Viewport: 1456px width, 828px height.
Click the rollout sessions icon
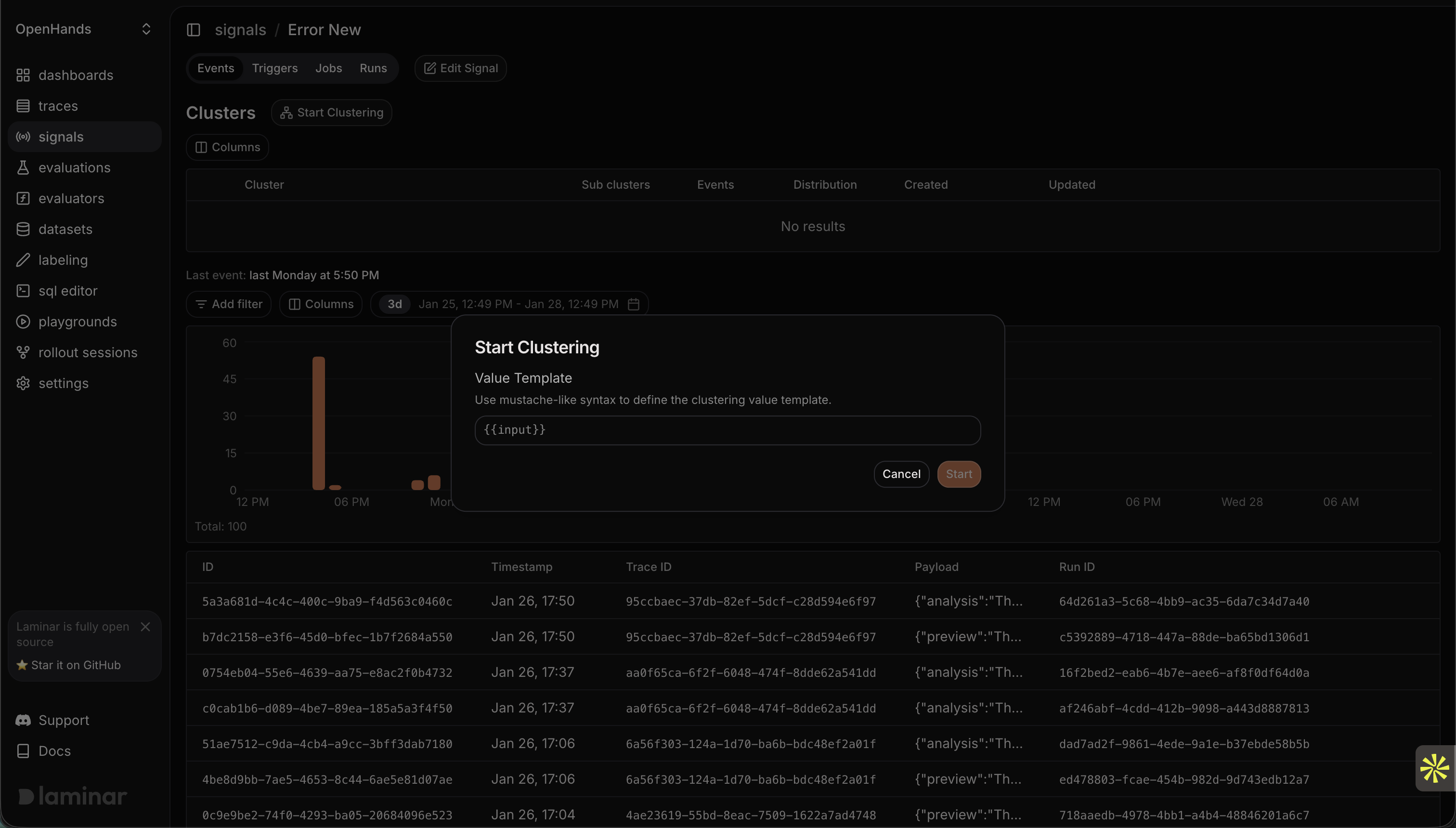point(23,352)
